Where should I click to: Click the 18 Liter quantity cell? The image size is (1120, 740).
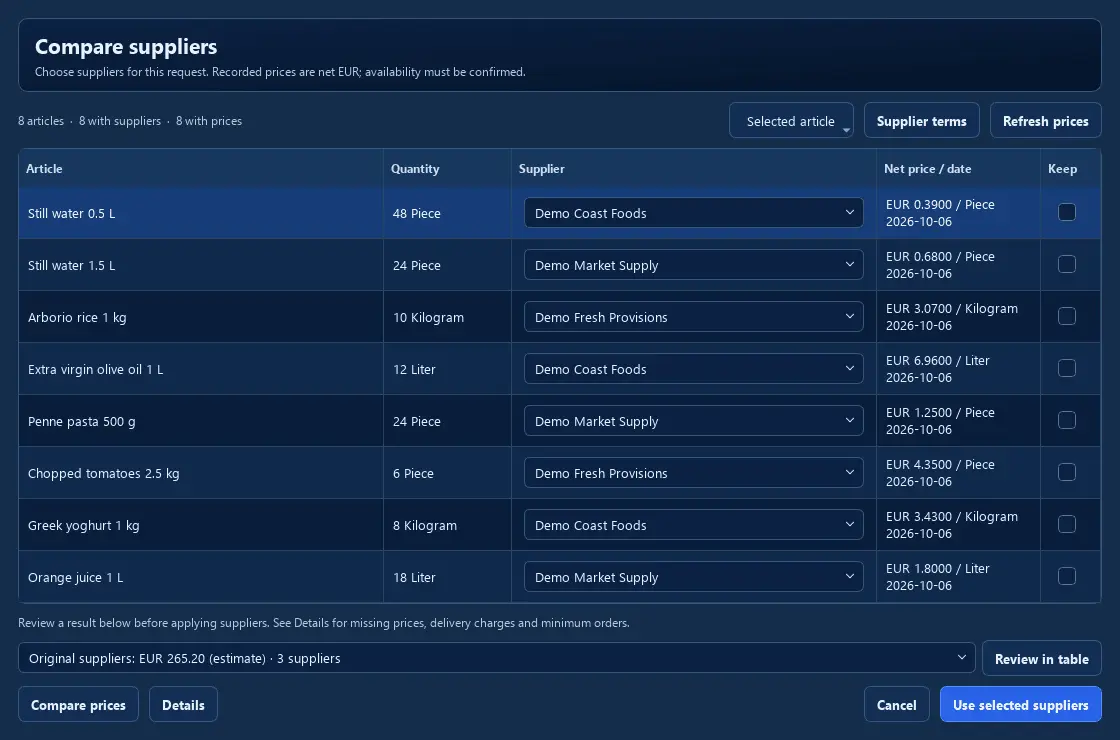pos(447,577)
